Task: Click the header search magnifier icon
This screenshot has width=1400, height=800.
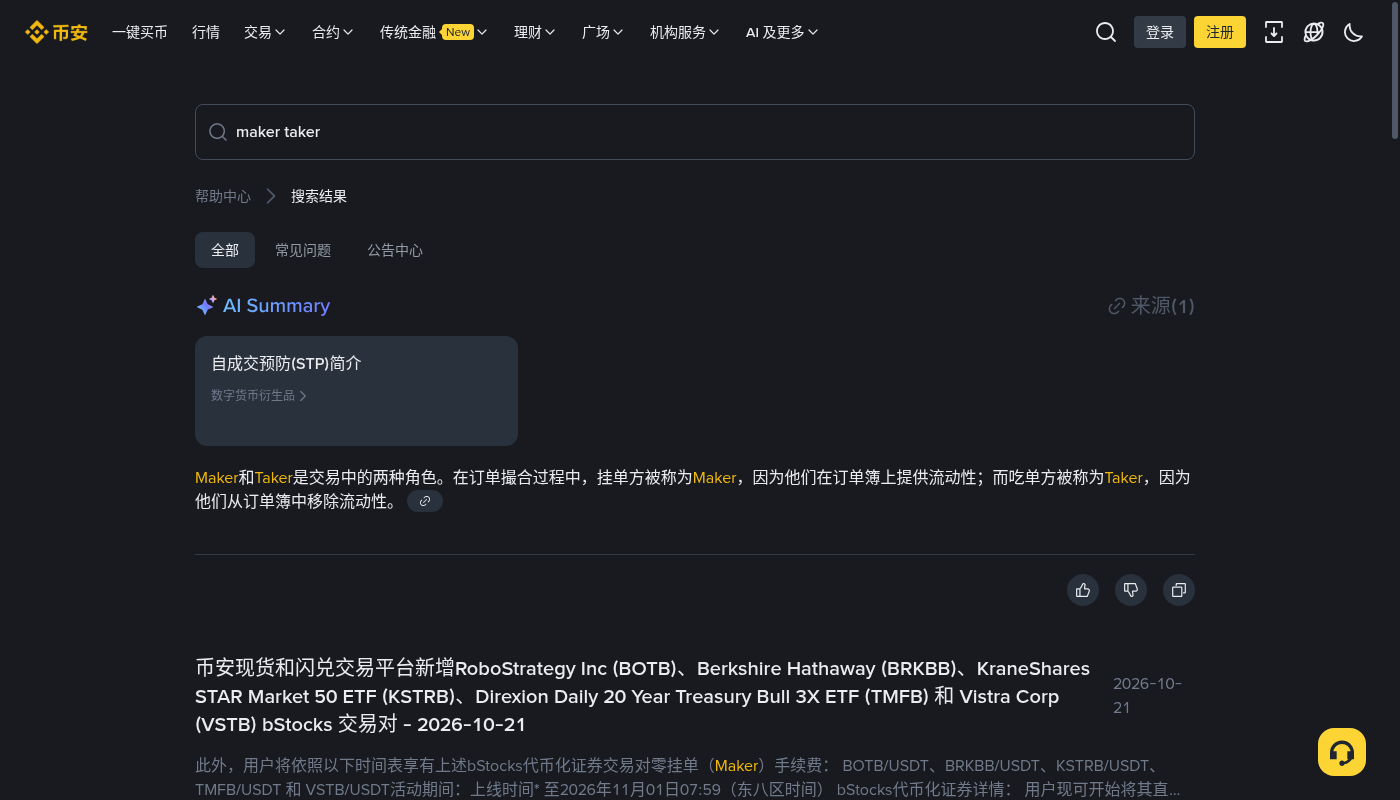Action: coord(1106,32)
